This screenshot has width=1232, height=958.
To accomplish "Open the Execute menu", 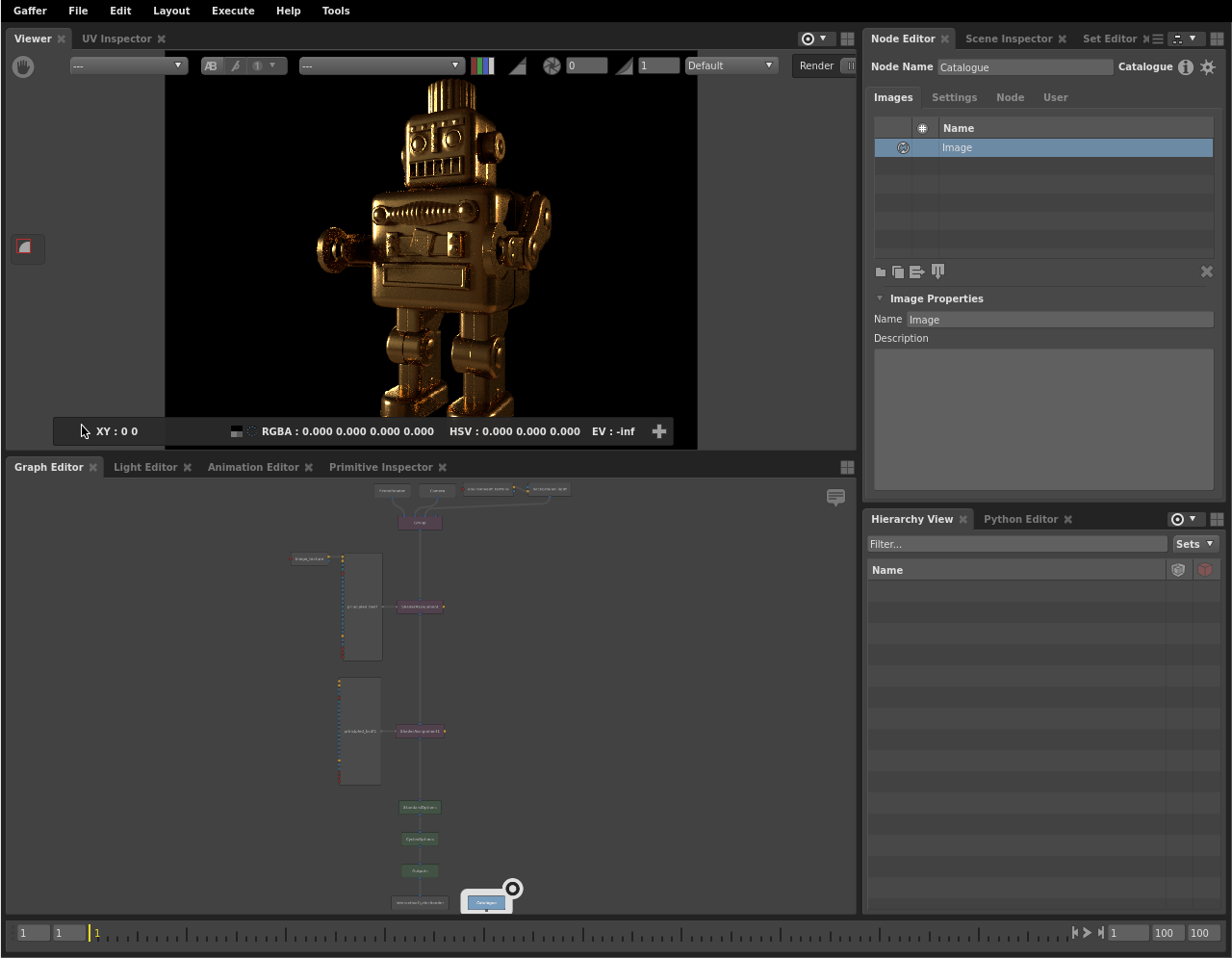I will (x=233, y=11).
